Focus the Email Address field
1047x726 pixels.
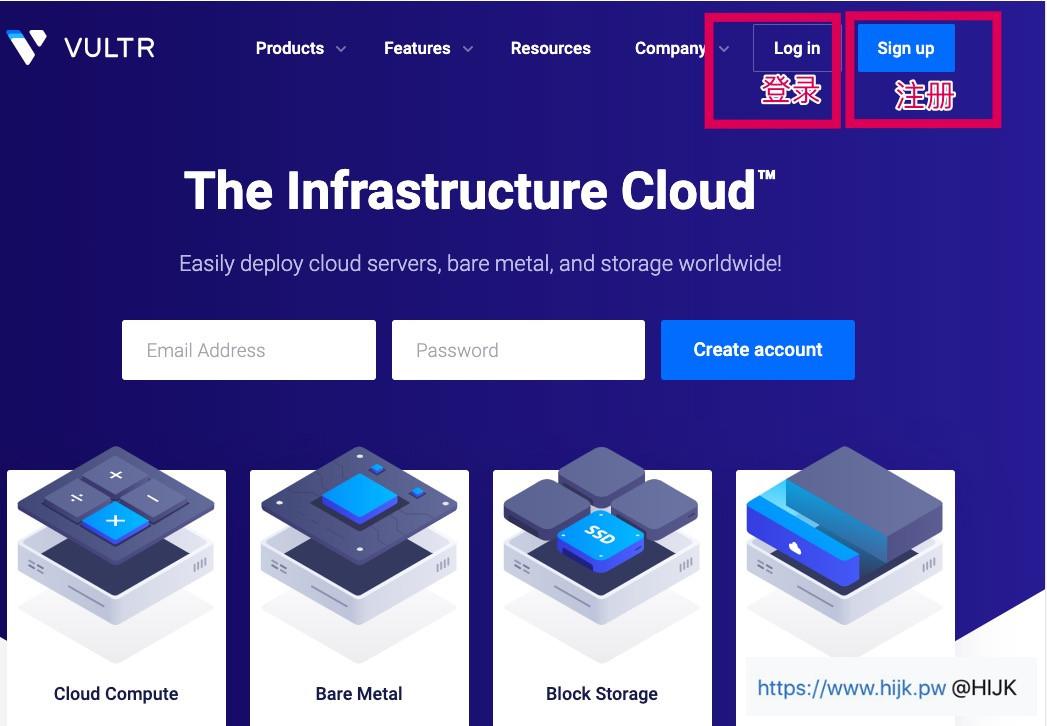(249, 350)
